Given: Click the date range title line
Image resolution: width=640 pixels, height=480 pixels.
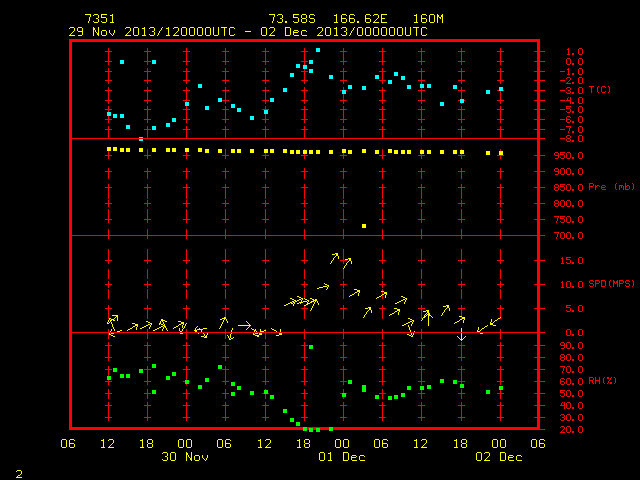Looking at the screenshot, I should coord(248,32).
